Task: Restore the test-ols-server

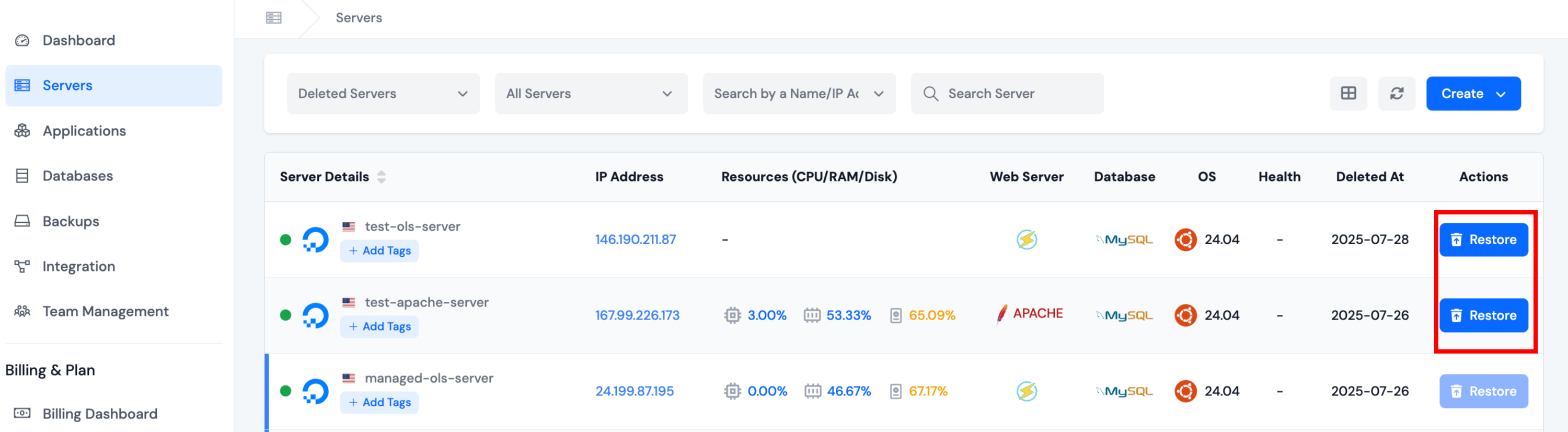Action: 1483,240
